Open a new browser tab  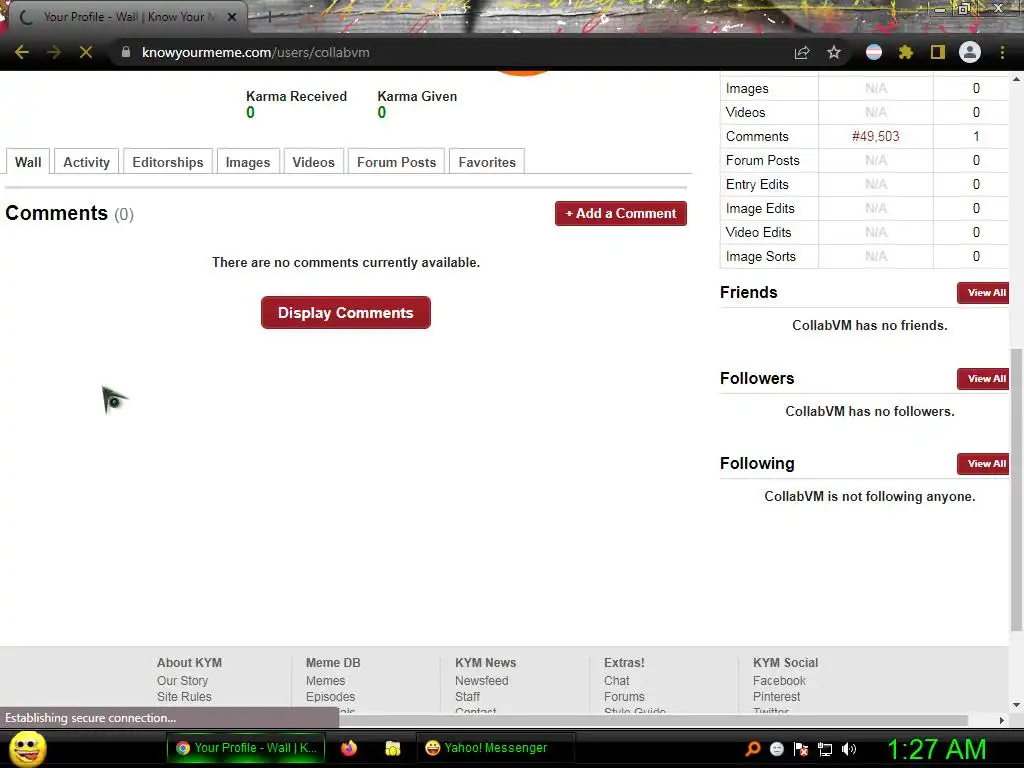(x=269, y=17)
